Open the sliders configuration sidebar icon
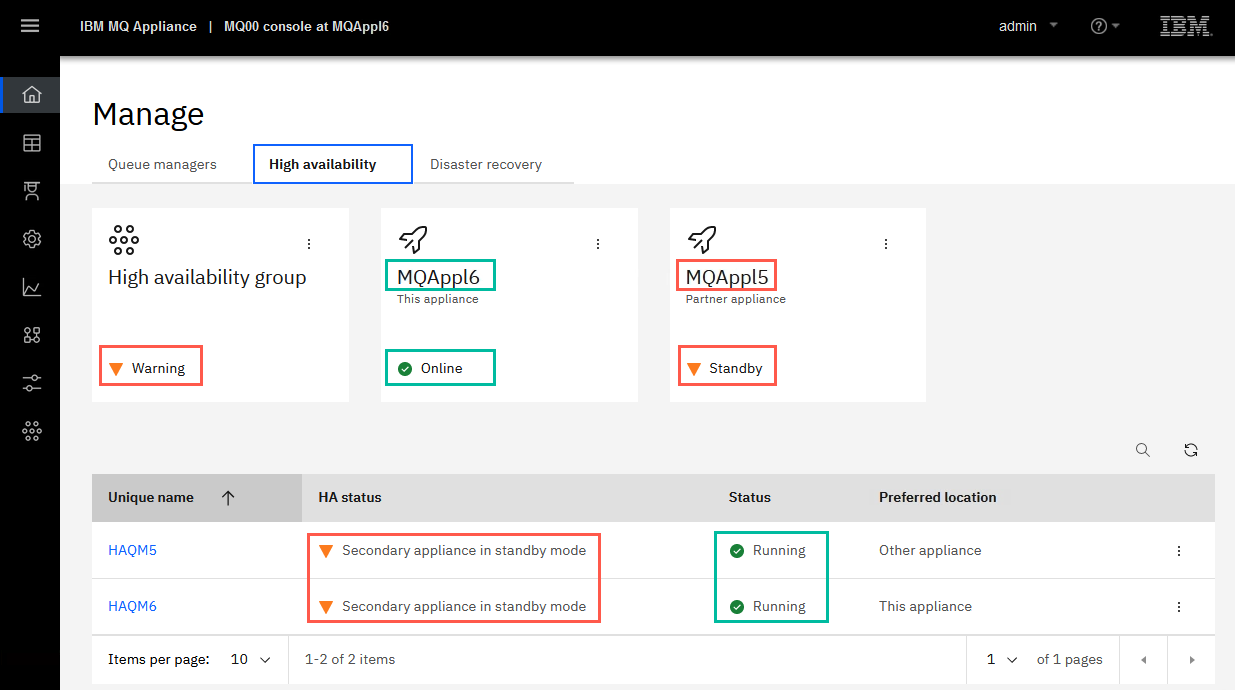The width and height of the screenshot is (1235, 690). coord(32,383)
